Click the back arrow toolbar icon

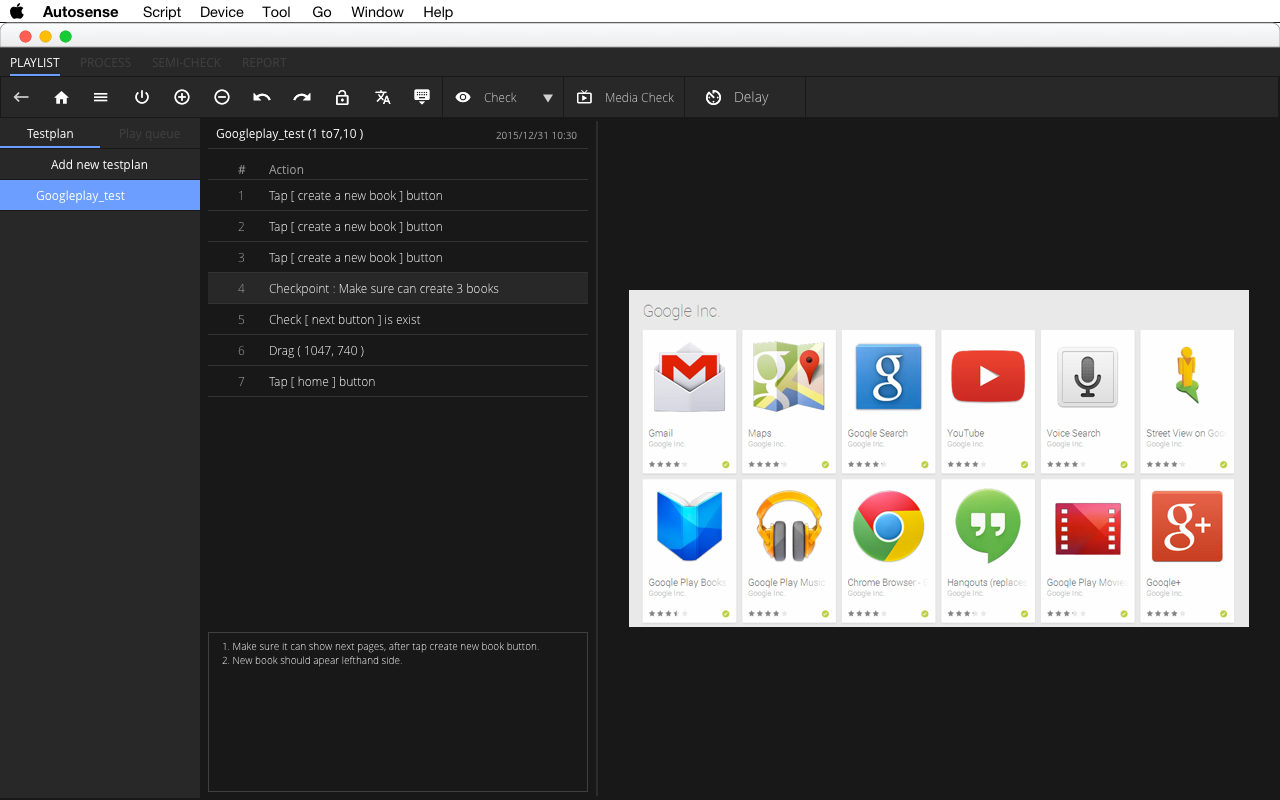[x=21, y=97]
